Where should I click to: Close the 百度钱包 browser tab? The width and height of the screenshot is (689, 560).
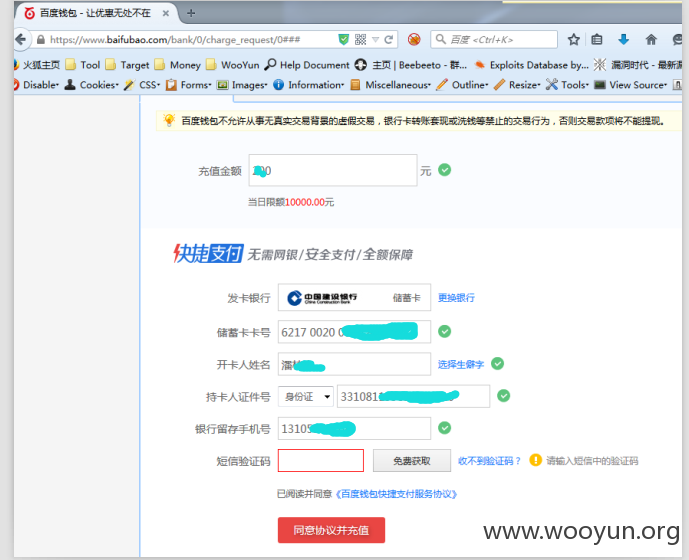pos(166,14)
